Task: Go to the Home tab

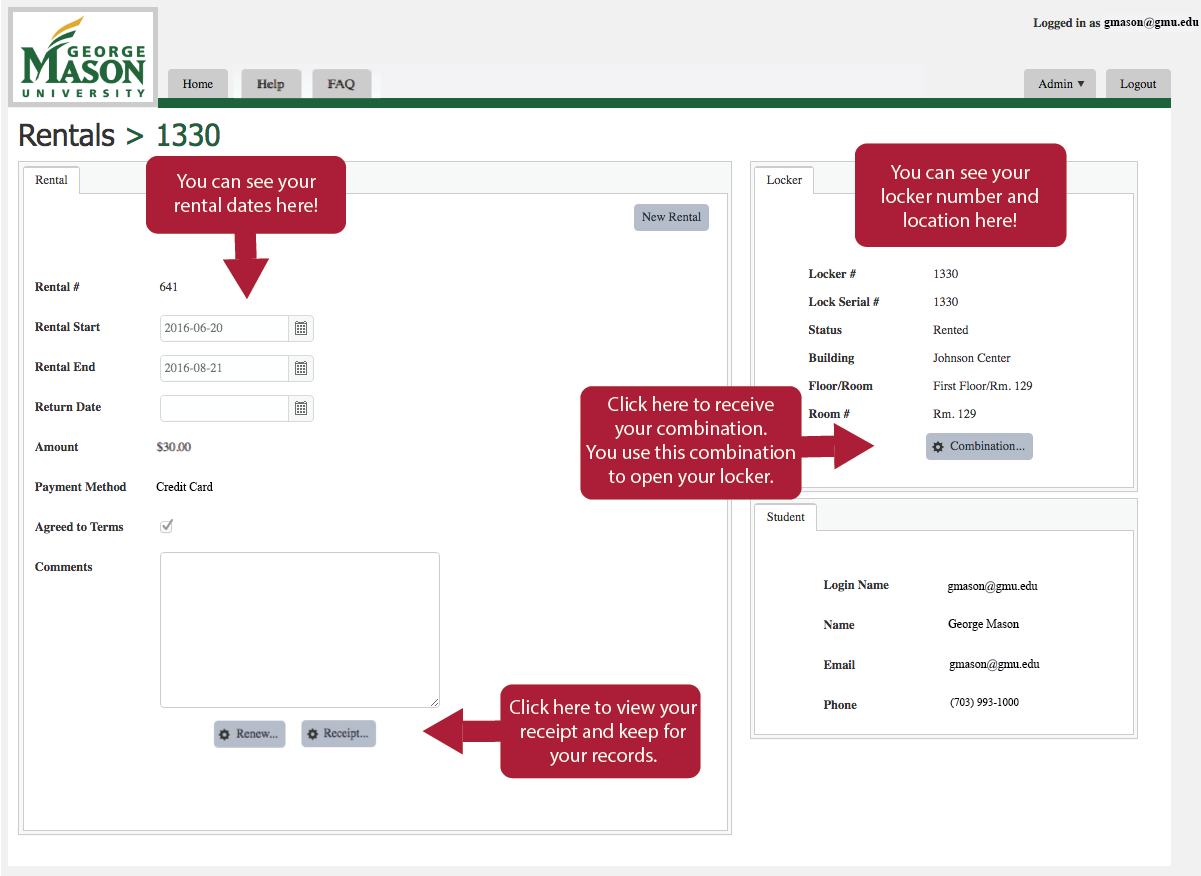Action: tap(198, 84)
